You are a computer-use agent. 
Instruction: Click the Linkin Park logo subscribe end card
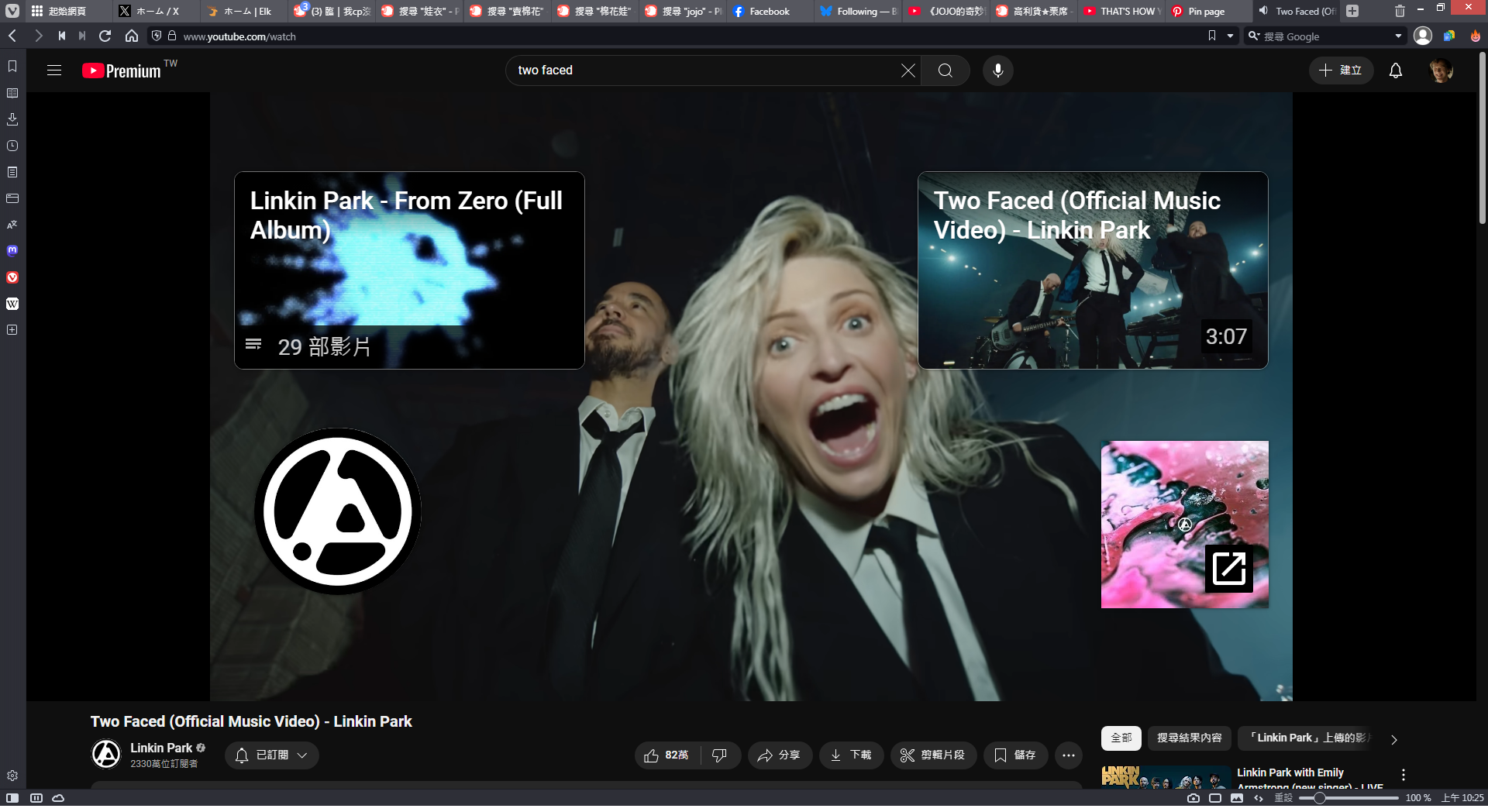338,511
